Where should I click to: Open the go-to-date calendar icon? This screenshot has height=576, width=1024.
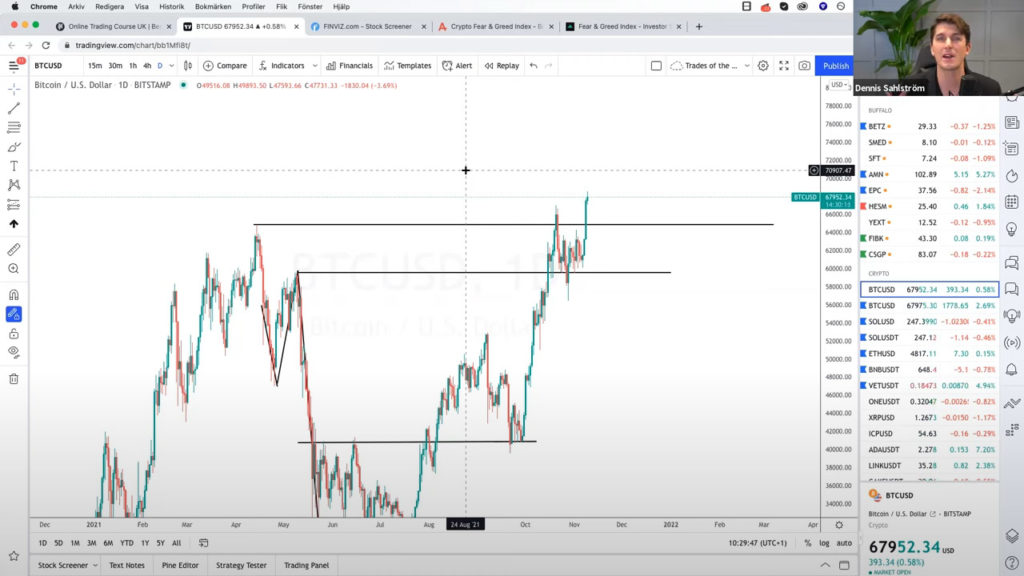[204, 543]
